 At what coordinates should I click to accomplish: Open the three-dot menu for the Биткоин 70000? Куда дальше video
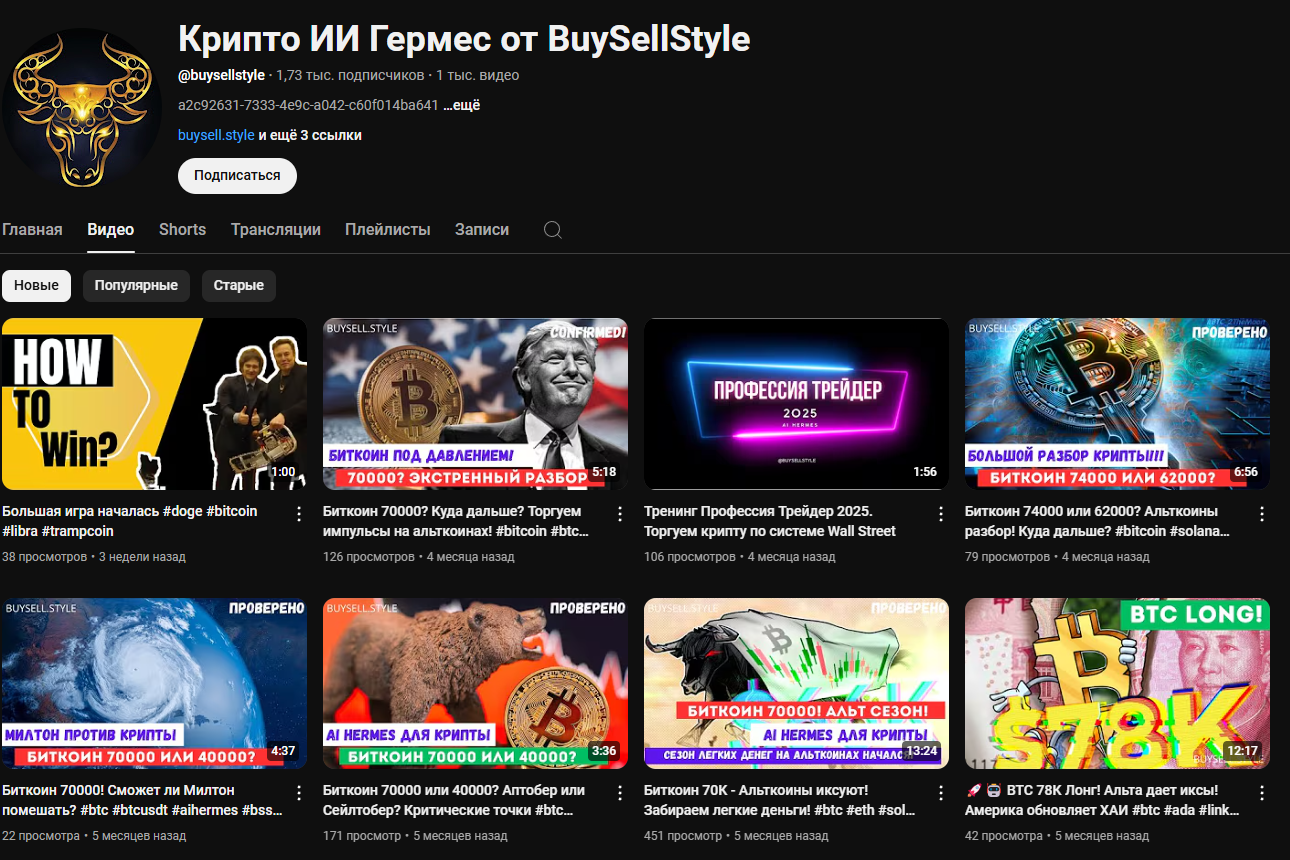coord(619,514)
